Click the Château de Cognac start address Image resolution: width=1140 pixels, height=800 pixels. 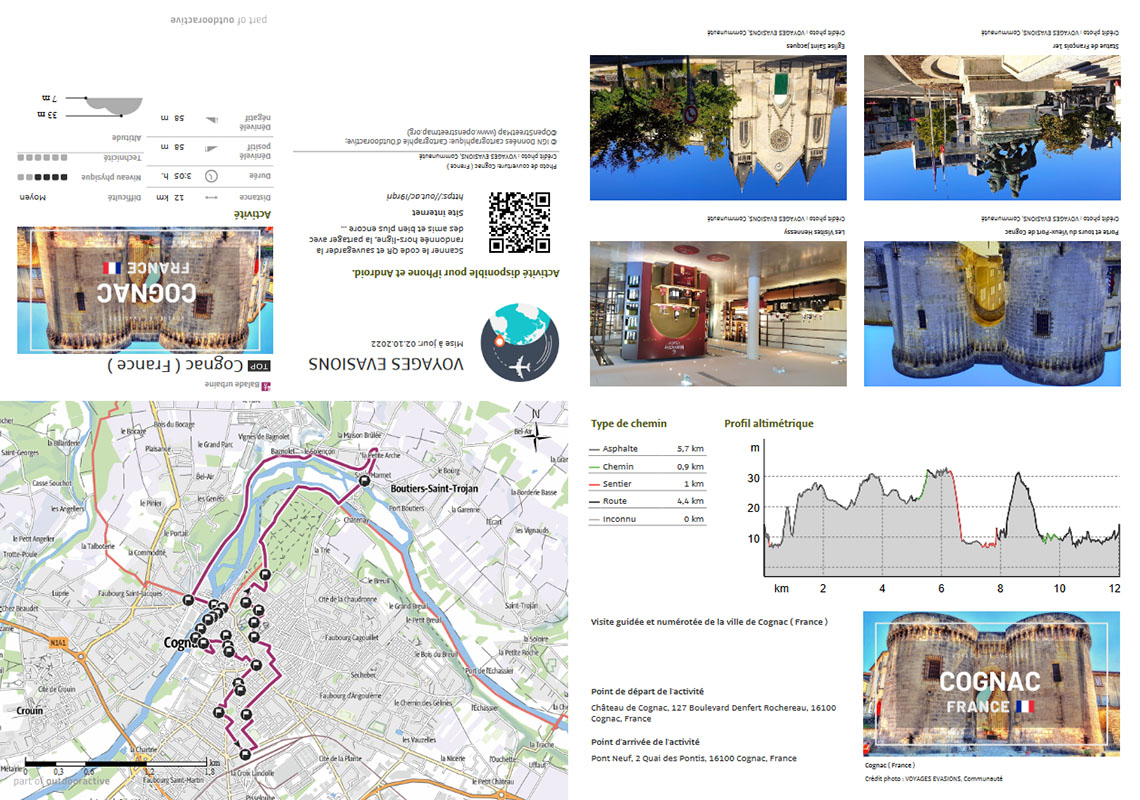click(713, 713)
